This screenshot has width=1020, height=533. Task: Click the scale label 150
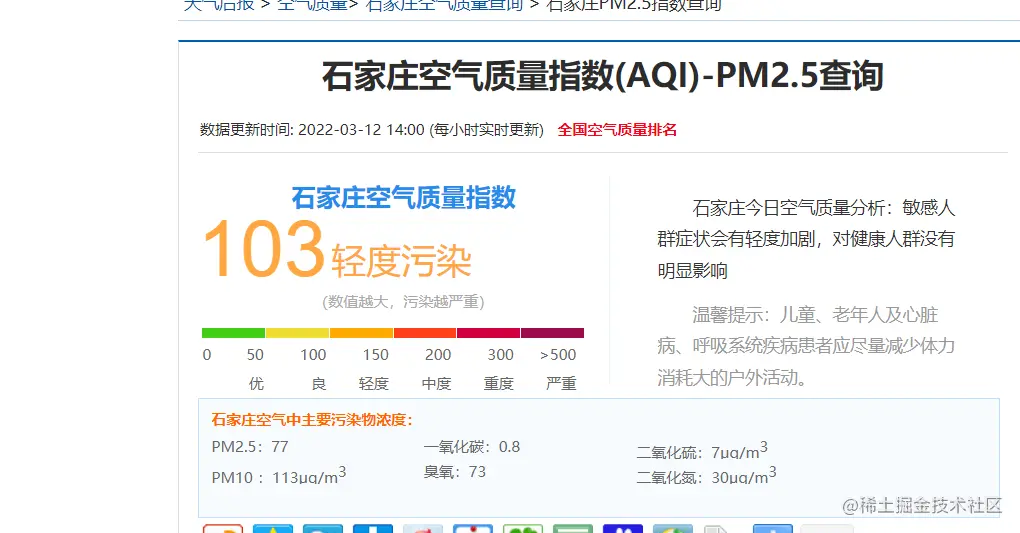pyautogui.click(x=375, y=355)
